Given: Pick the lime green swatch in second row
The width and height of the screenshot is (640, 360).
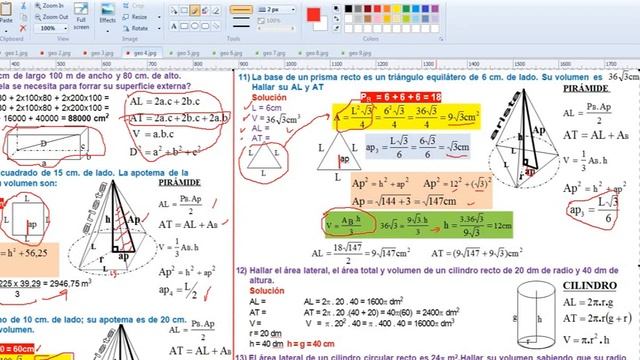Looking at the screenshot, I should (x=406, y=19).
